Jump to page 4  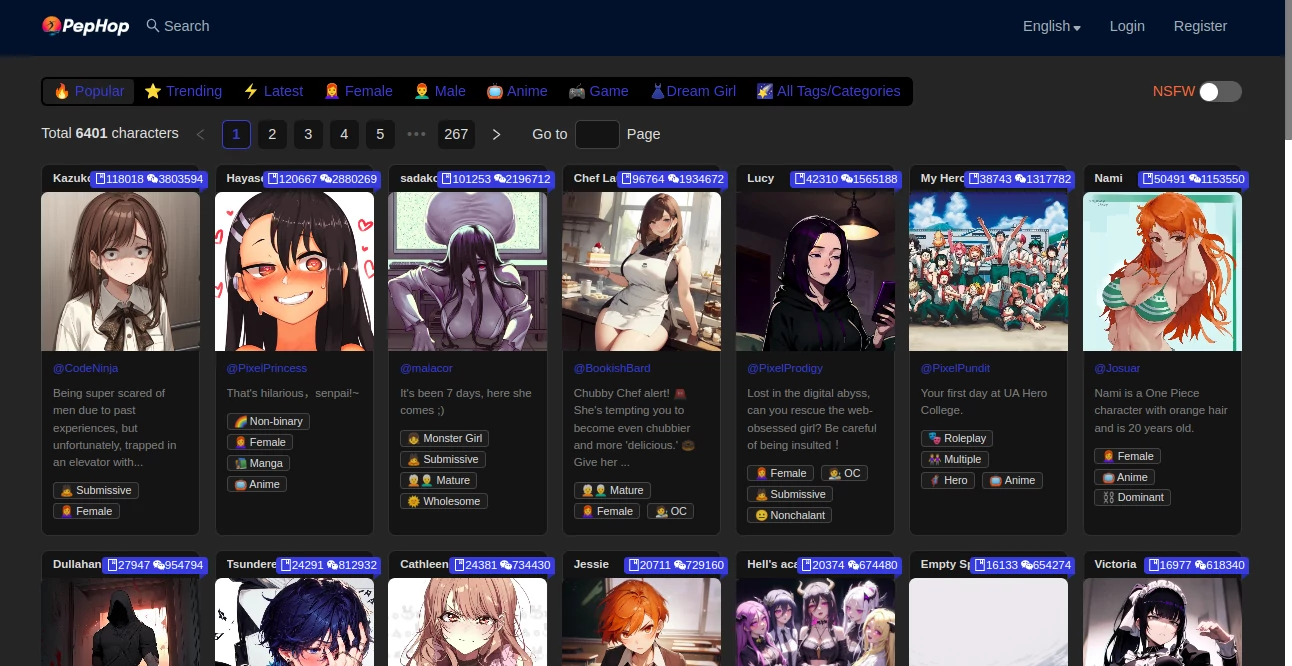(x=344, y=134)
